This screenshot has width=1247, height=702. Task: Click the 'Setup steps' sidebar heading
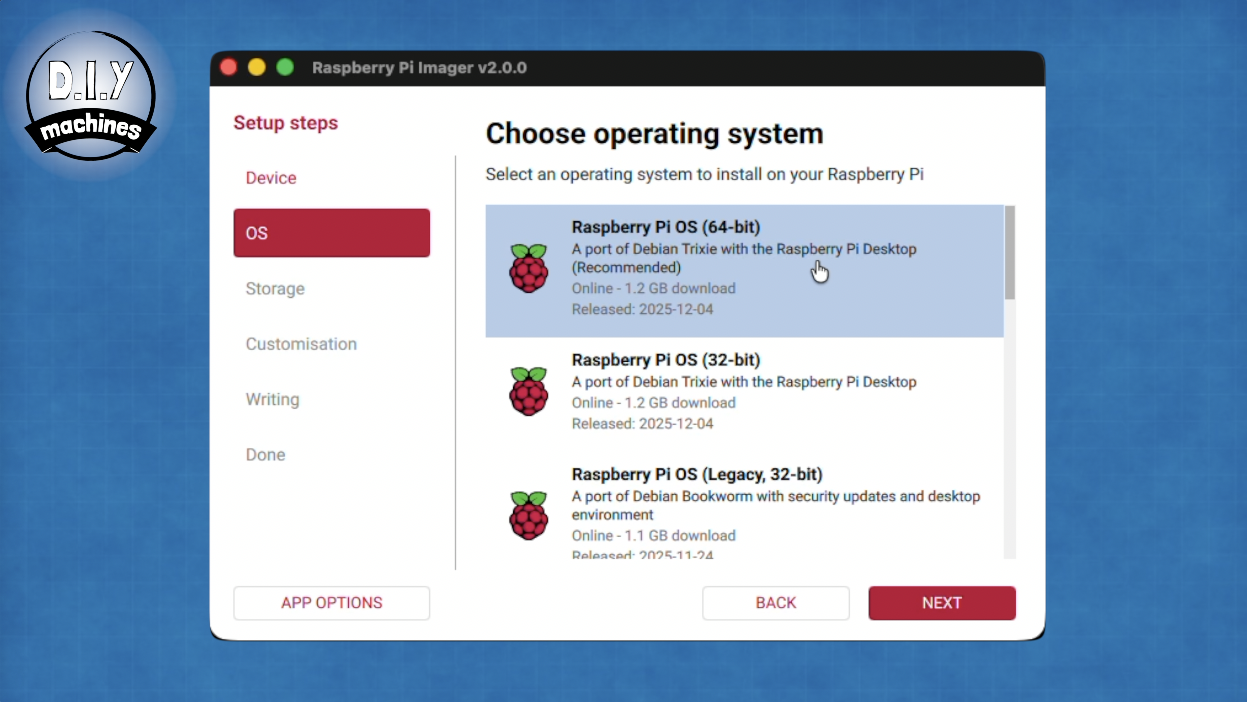click(x=286, y=123)
